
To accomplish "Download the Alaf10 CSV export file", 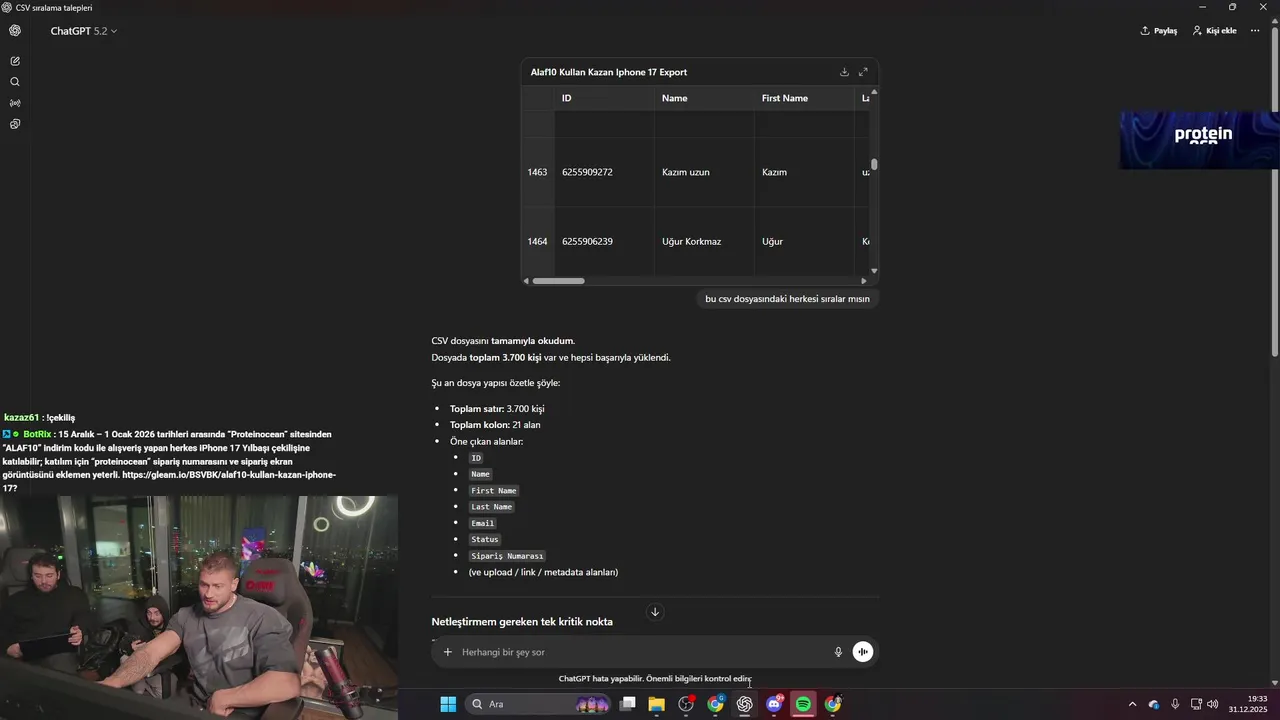I will (844, 72).
